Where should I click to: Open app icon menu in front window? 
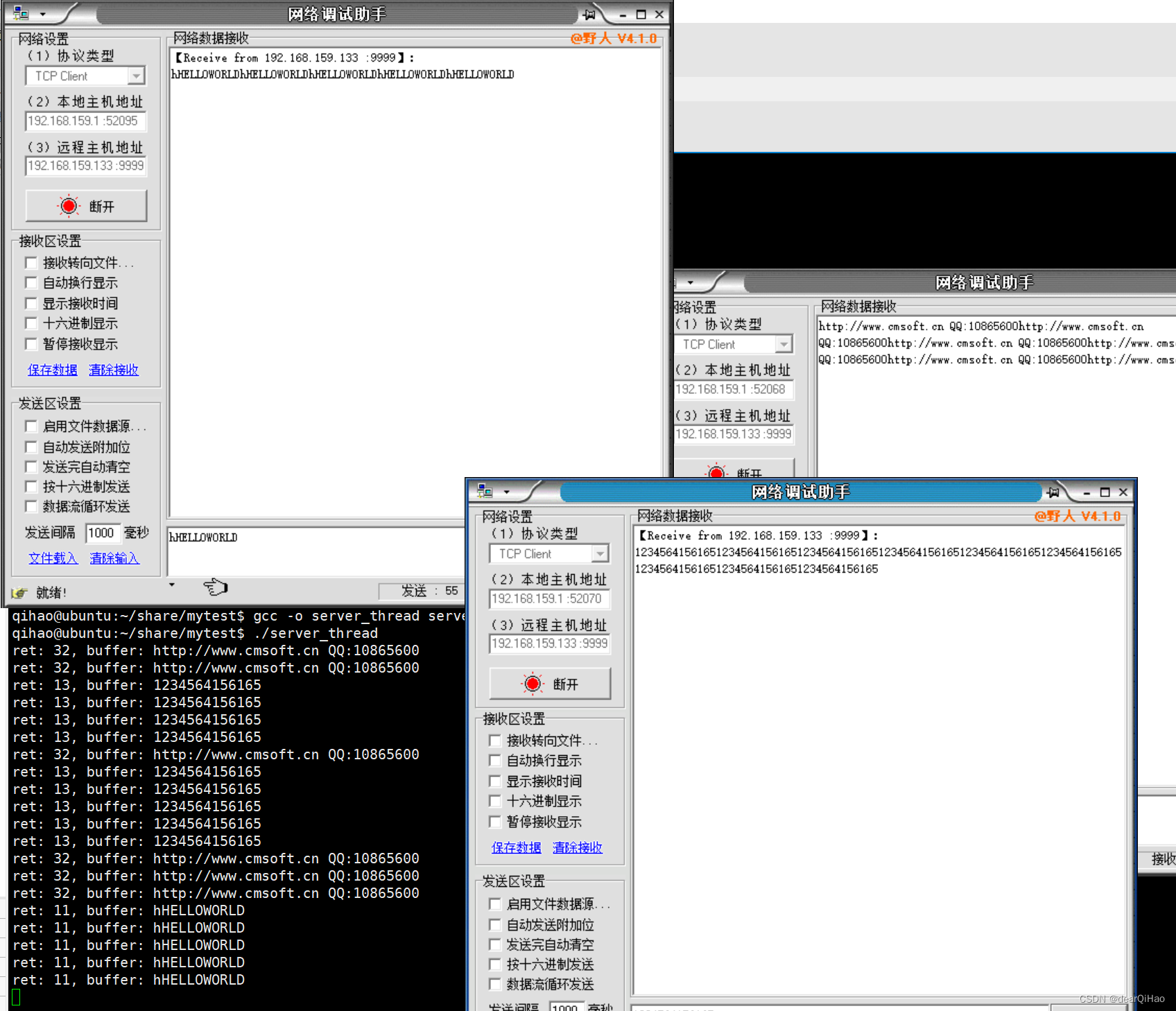[485, 492]
